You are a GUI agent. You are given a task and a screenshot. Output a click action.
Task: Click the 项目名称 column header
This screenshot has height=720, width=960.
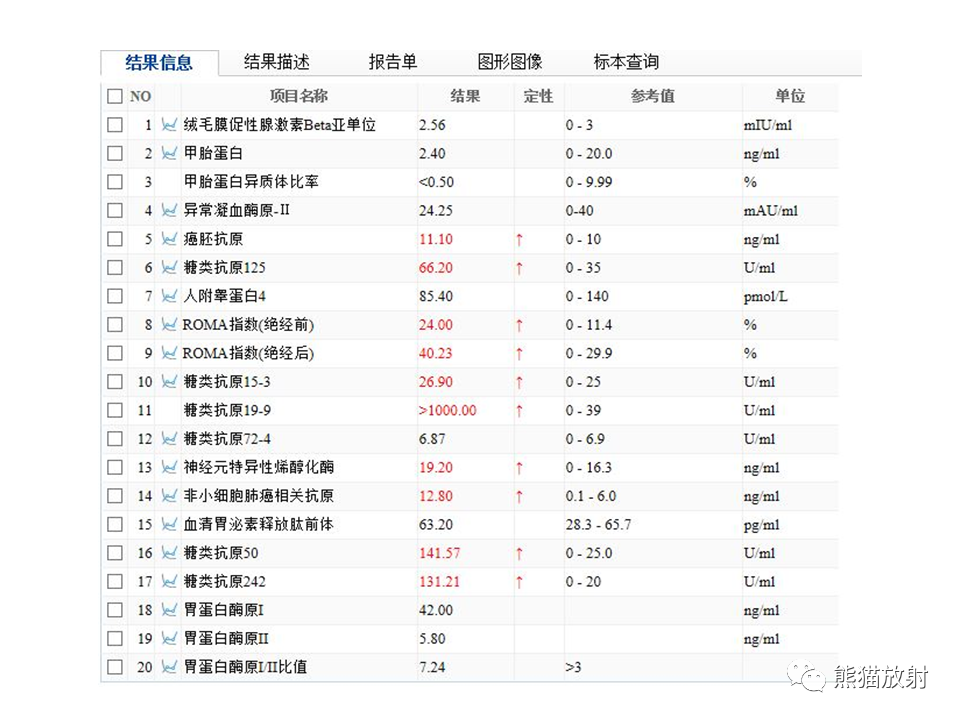299,96
